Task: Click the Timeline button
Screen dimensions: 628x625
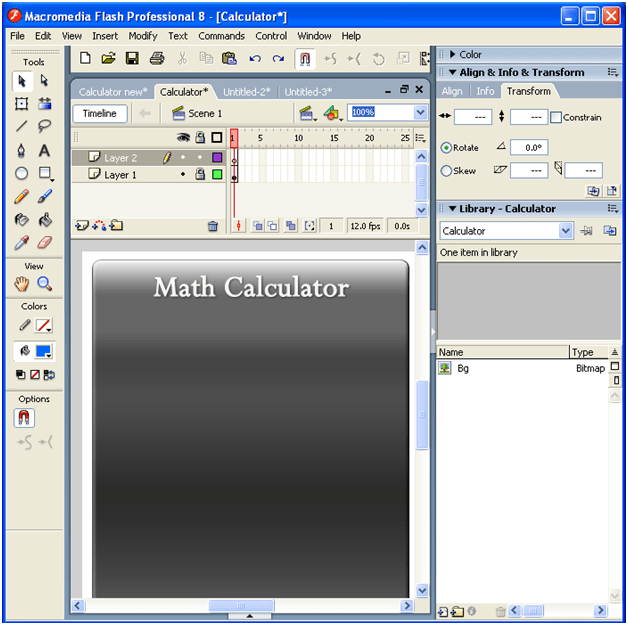Action: click(x=100, y=114)
